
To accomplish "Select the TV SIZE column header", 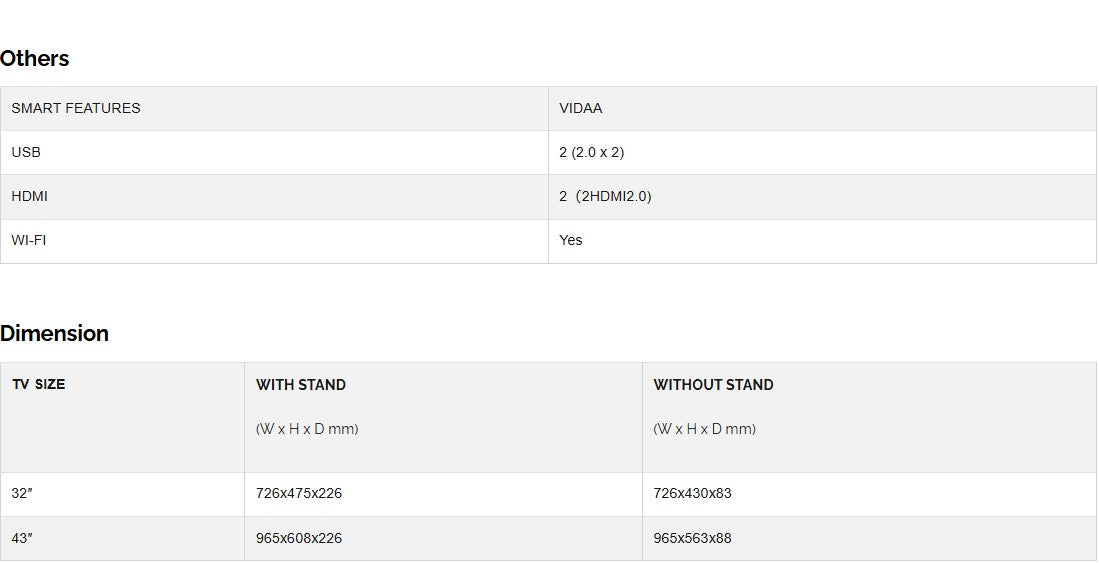I will tap(39, 384).
